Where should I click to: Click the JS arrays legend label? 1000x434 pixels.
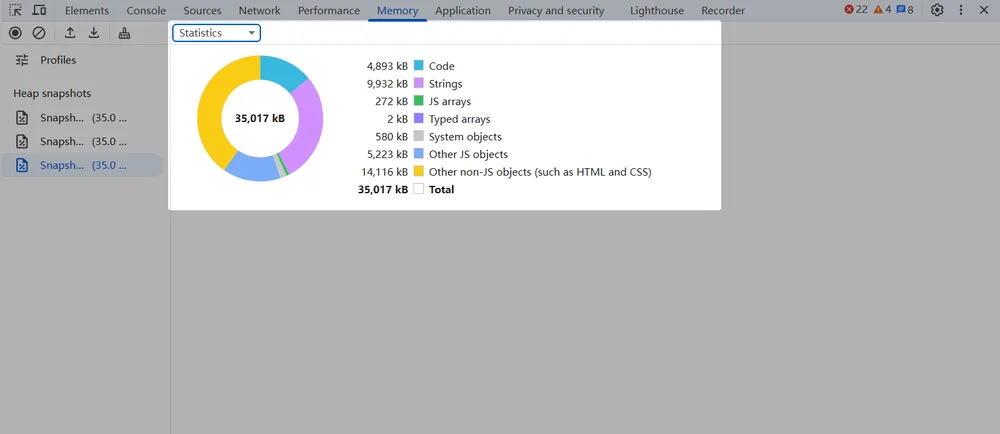(450, 101)
